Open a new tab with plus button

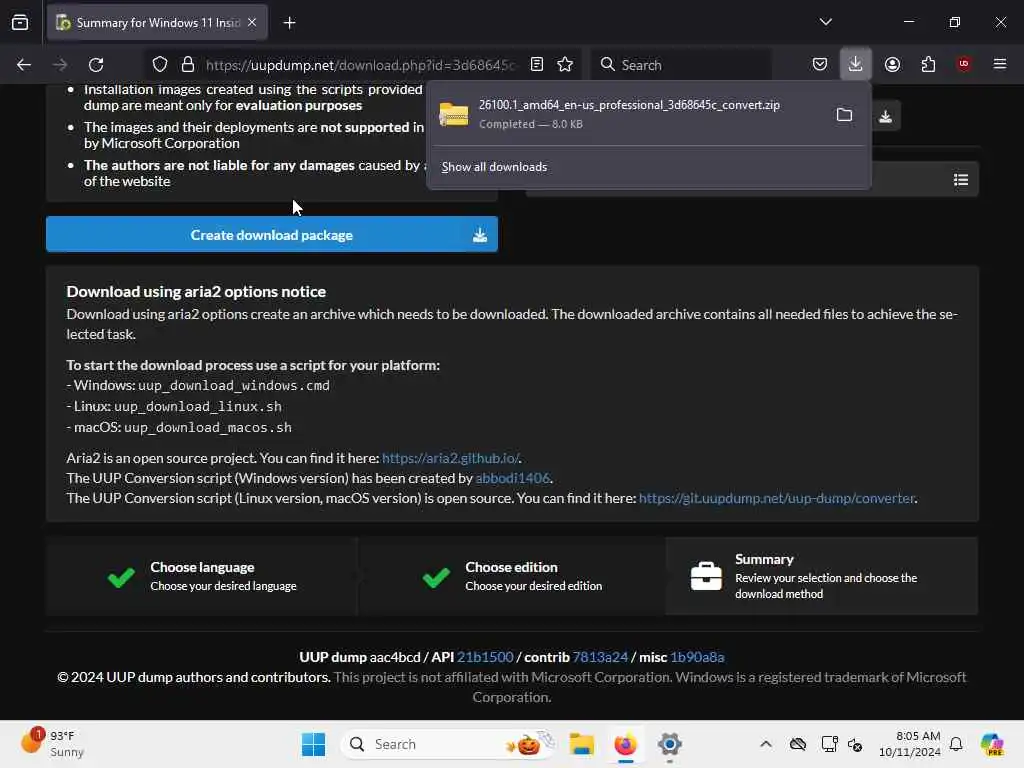pos(289,23)
